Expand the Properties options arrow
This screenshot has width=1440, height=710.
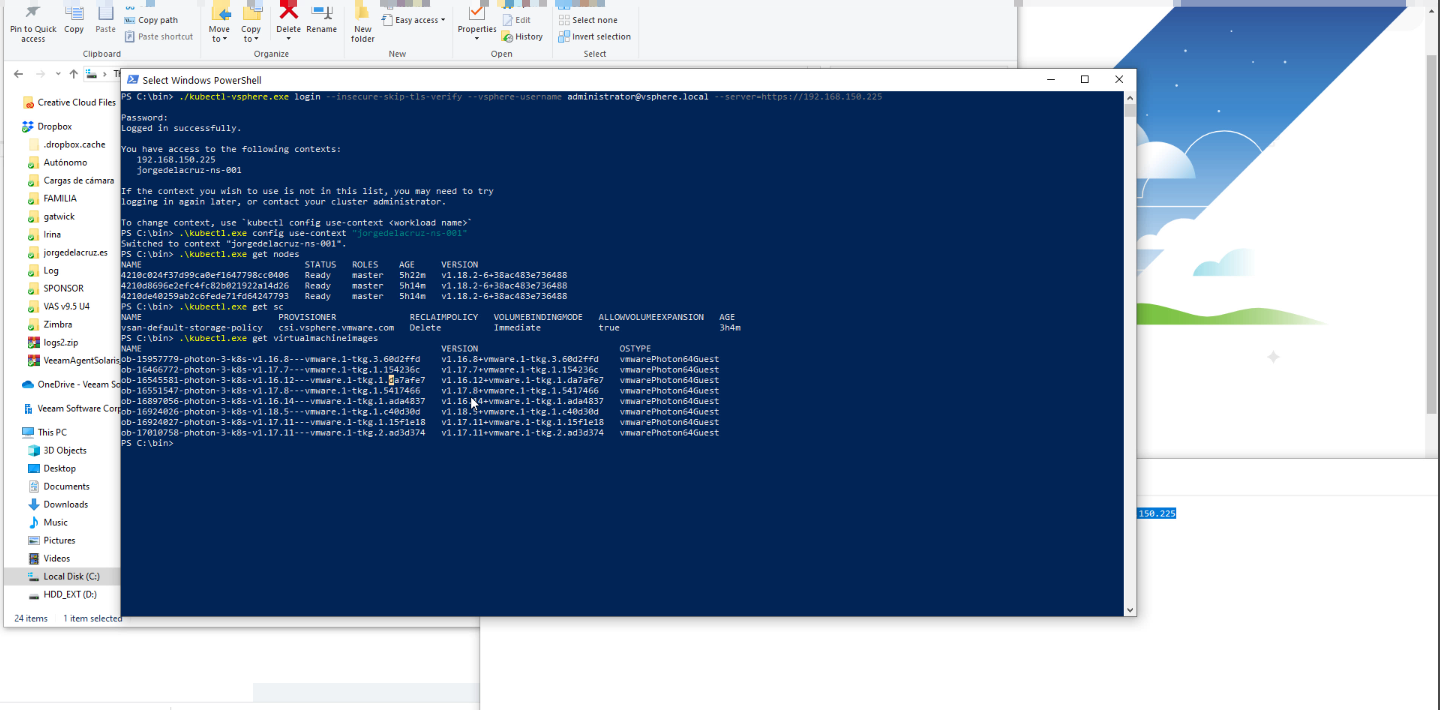pos(477,39)
